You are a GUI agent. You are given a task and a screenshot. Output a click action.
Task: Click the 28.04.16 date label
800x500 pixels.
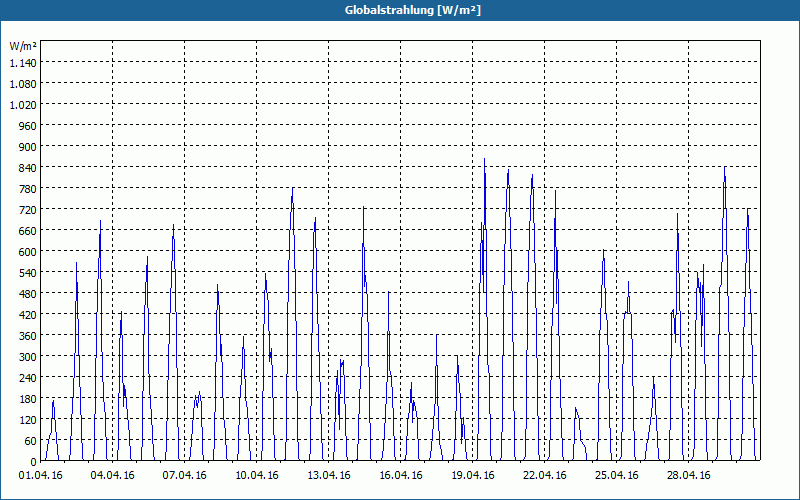click(x=688, y=476)
